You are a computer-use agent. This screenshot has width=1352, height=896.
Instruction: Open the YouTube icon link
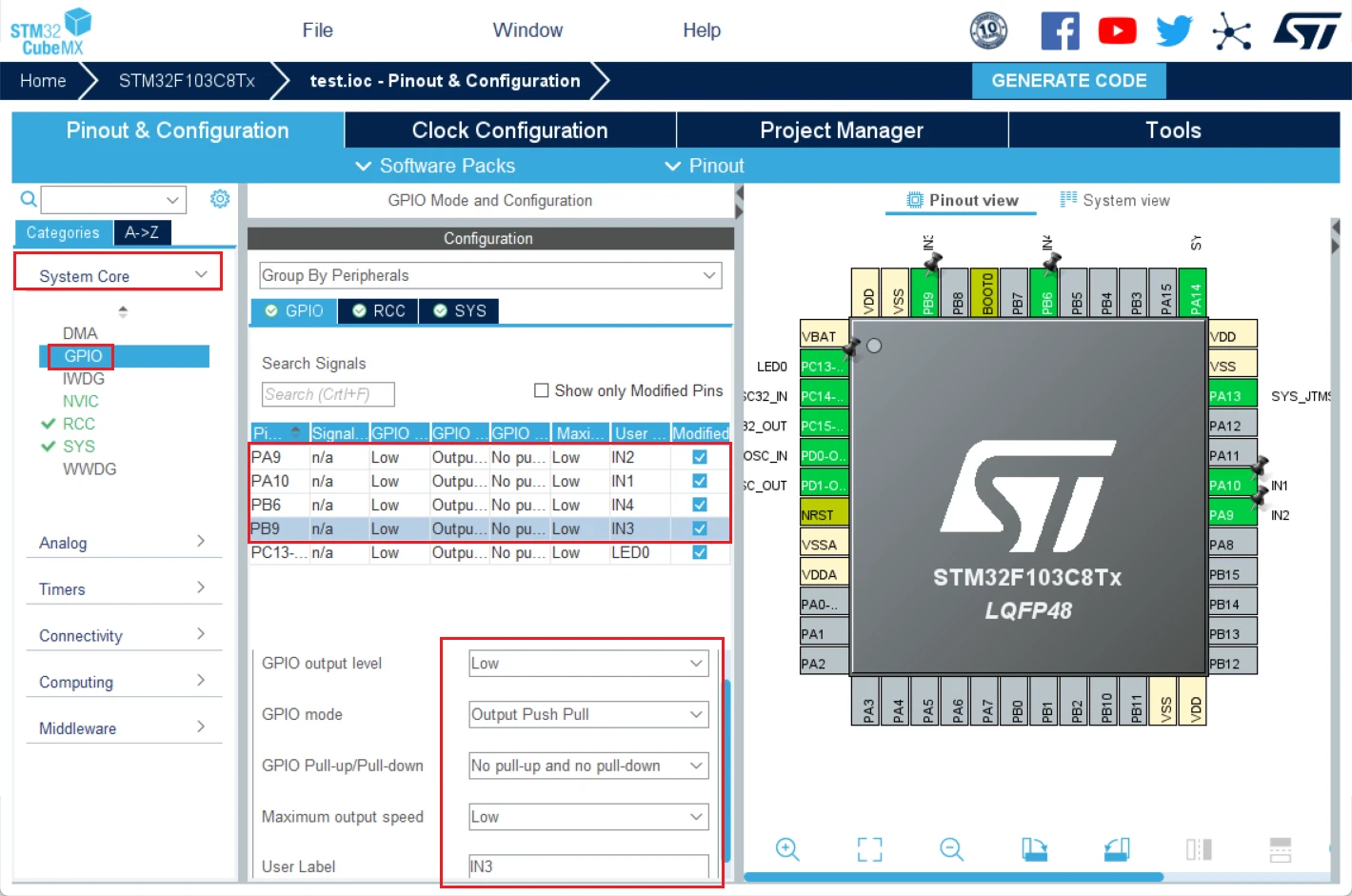(x=1117, y=31)
